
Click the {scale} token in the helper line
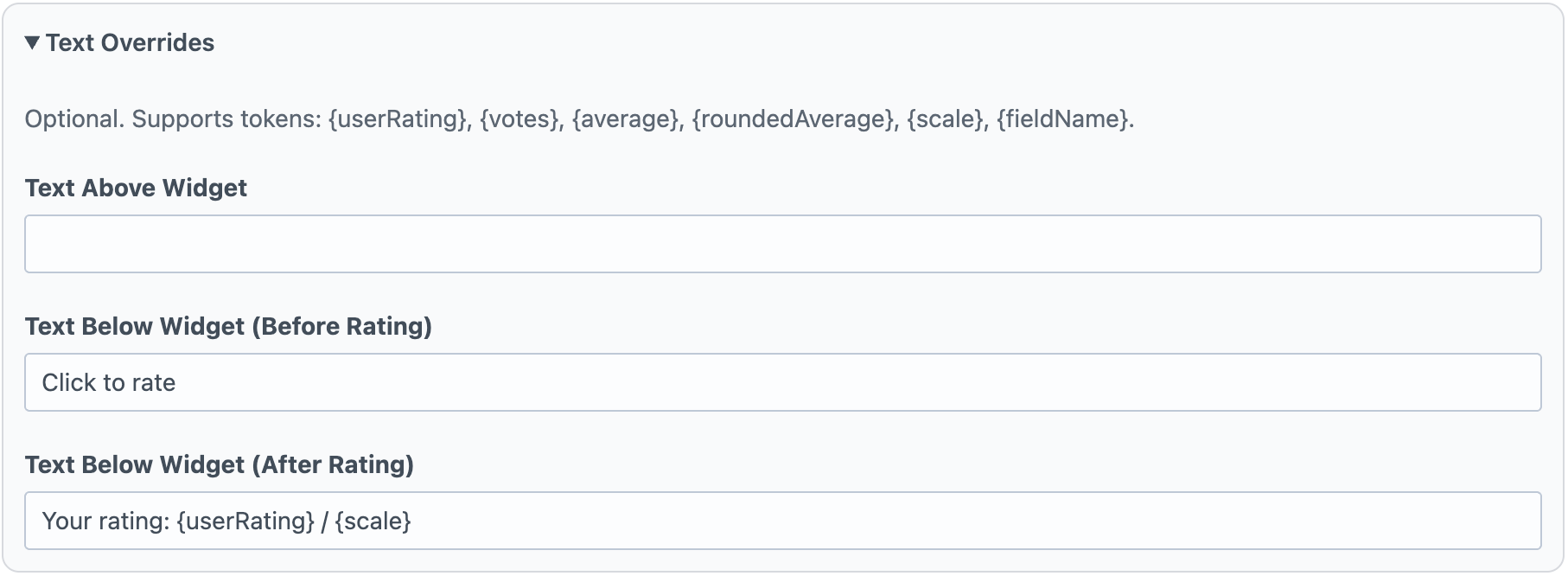(x=944, y=119)
